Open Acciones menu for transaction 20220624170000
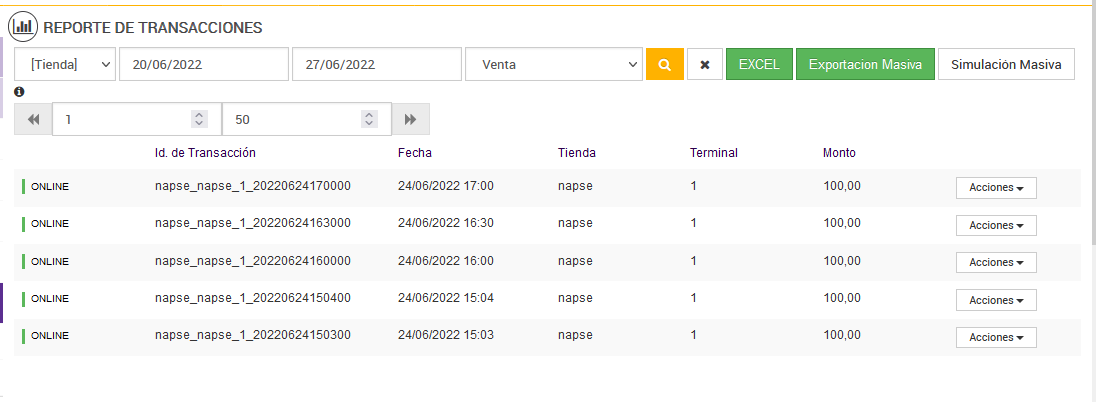The width and height of the screenshot is (1096, 402). pyautogui.click(x=996, y=188)
